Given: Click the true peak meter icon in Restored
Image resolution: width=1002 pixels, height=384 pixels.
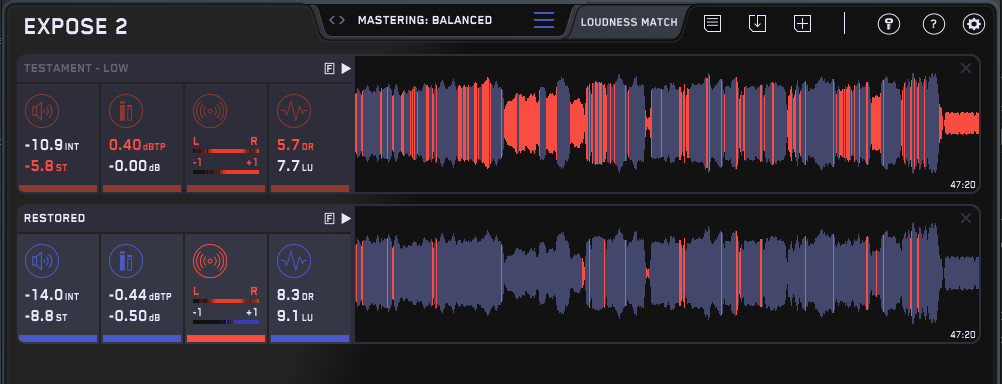Looking at the screenshot, I should [125, 261].
